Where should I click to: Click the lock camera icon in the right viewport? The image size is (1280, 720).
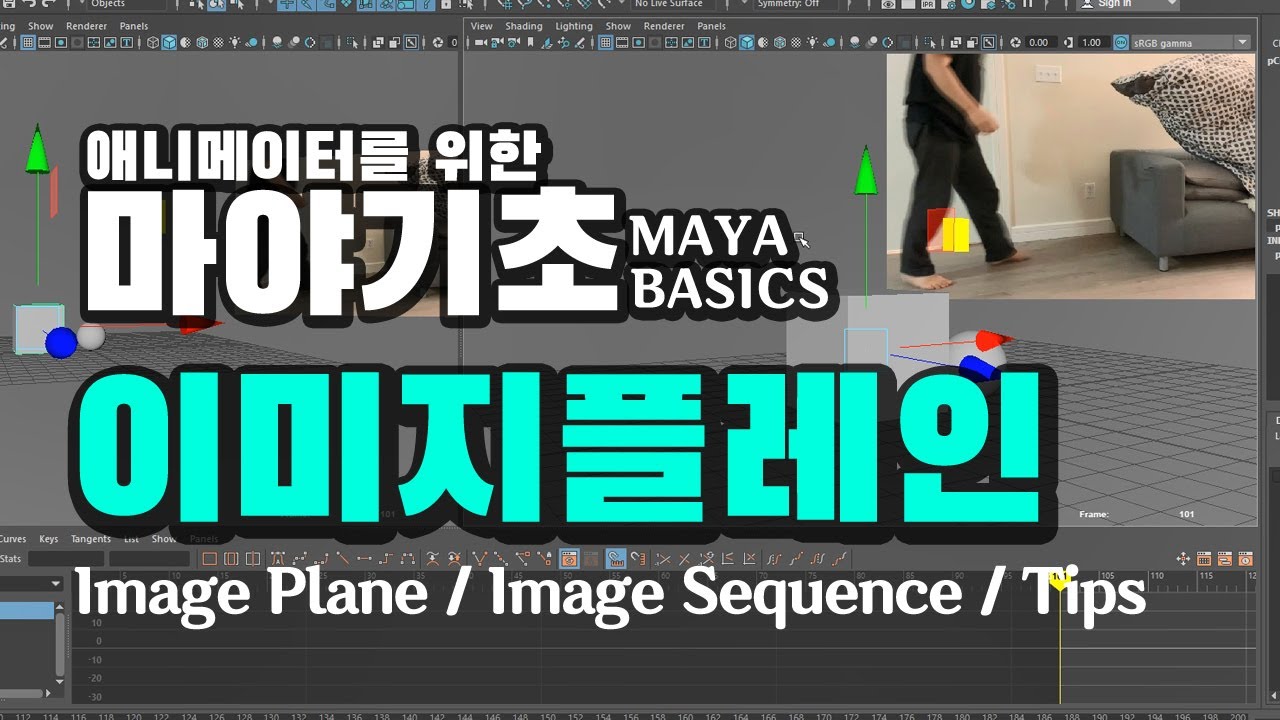(496, 43)
